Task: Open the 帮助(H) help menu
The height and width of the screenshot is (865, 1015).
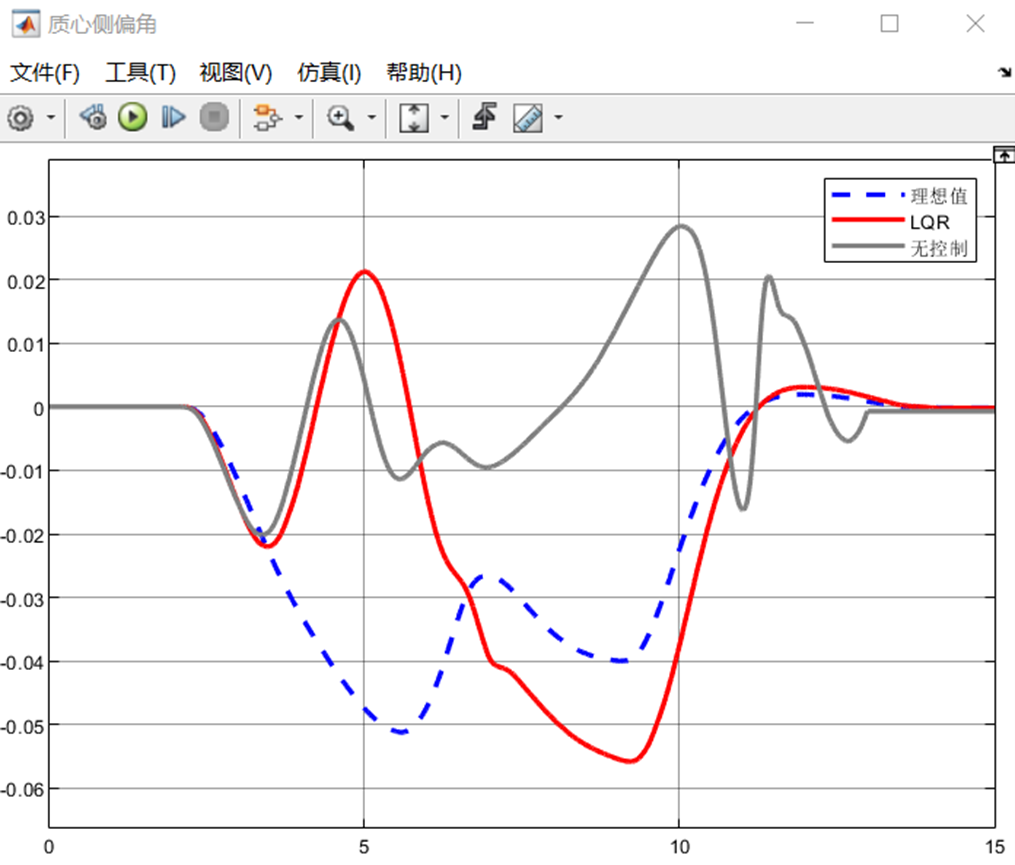Action: pos(419,72)
